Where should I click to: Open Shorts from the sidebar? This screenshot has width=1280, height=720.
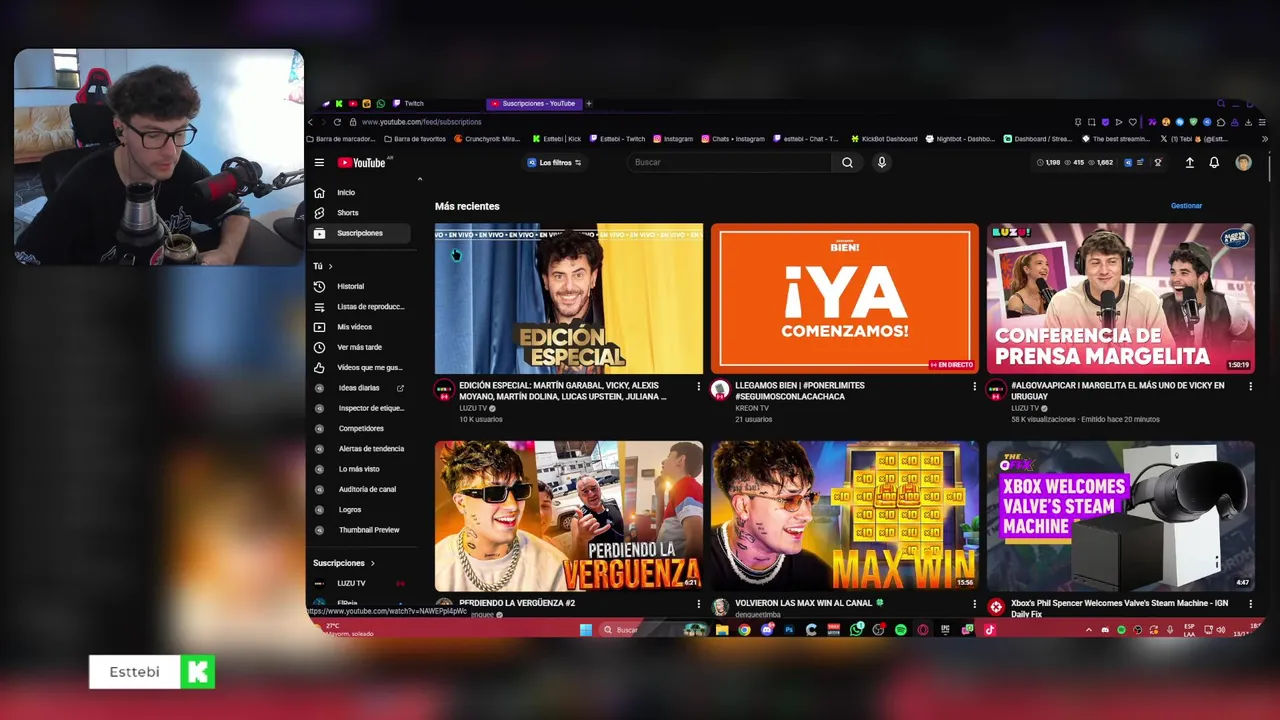pos(360,213)
